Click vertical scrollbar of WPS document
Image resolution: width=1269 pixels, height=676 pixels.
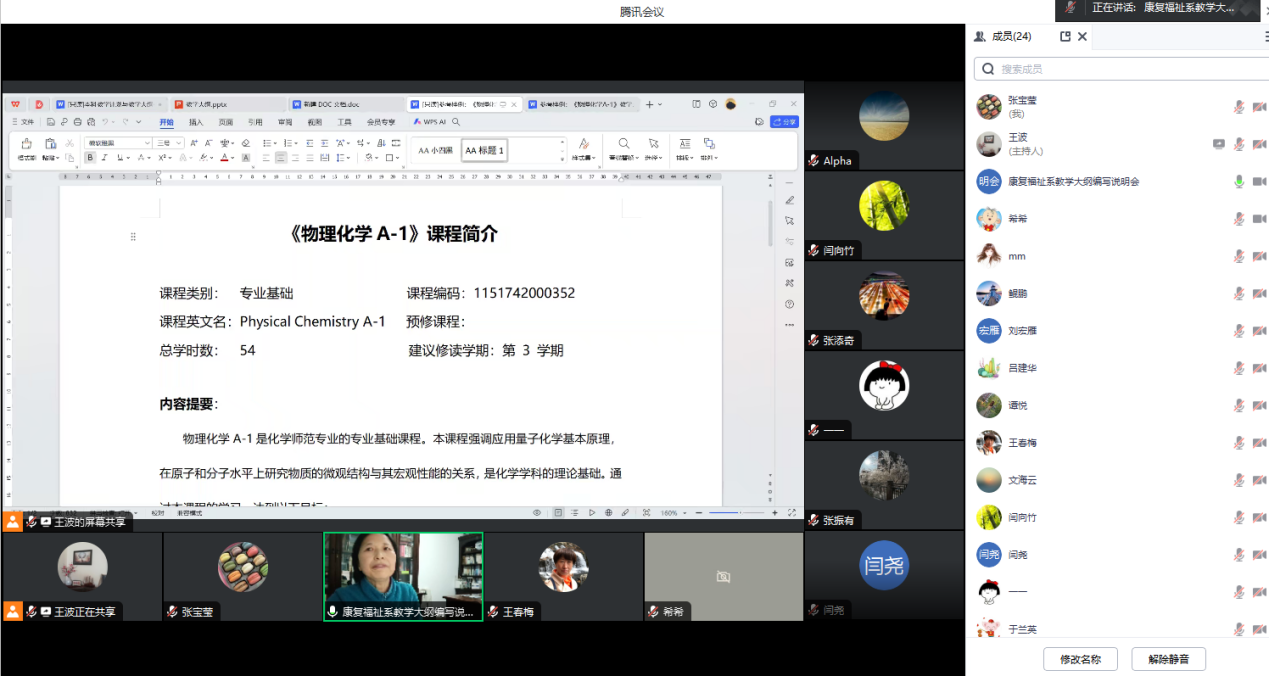pyautogui.click(x=769, y=222)
